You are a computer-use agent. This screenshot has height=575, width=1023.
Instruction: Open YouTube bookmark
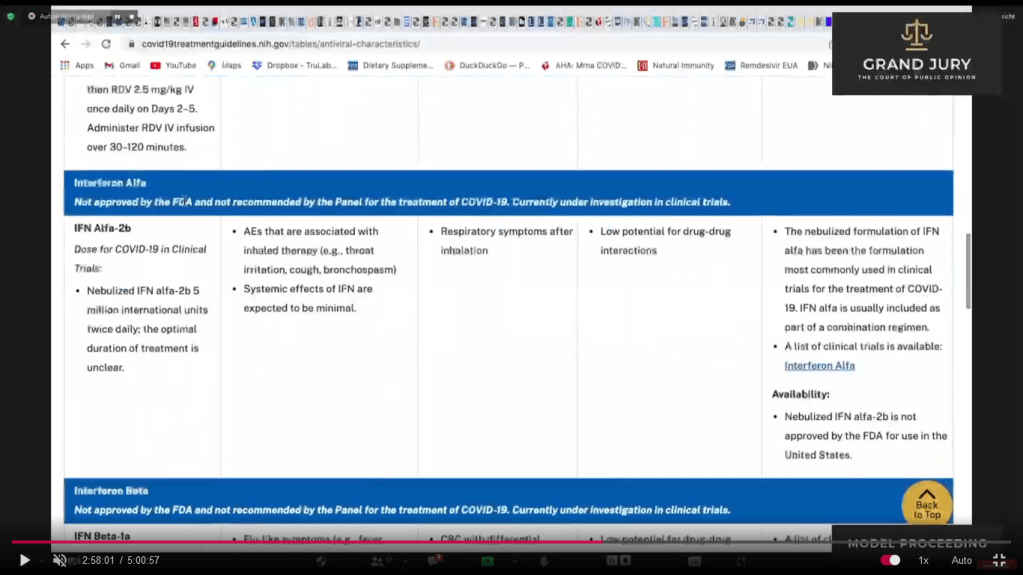[173, 66]
